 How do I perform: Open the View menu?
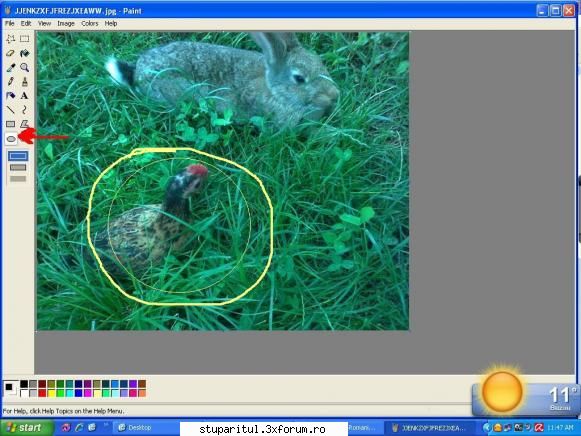coord(44,23)
